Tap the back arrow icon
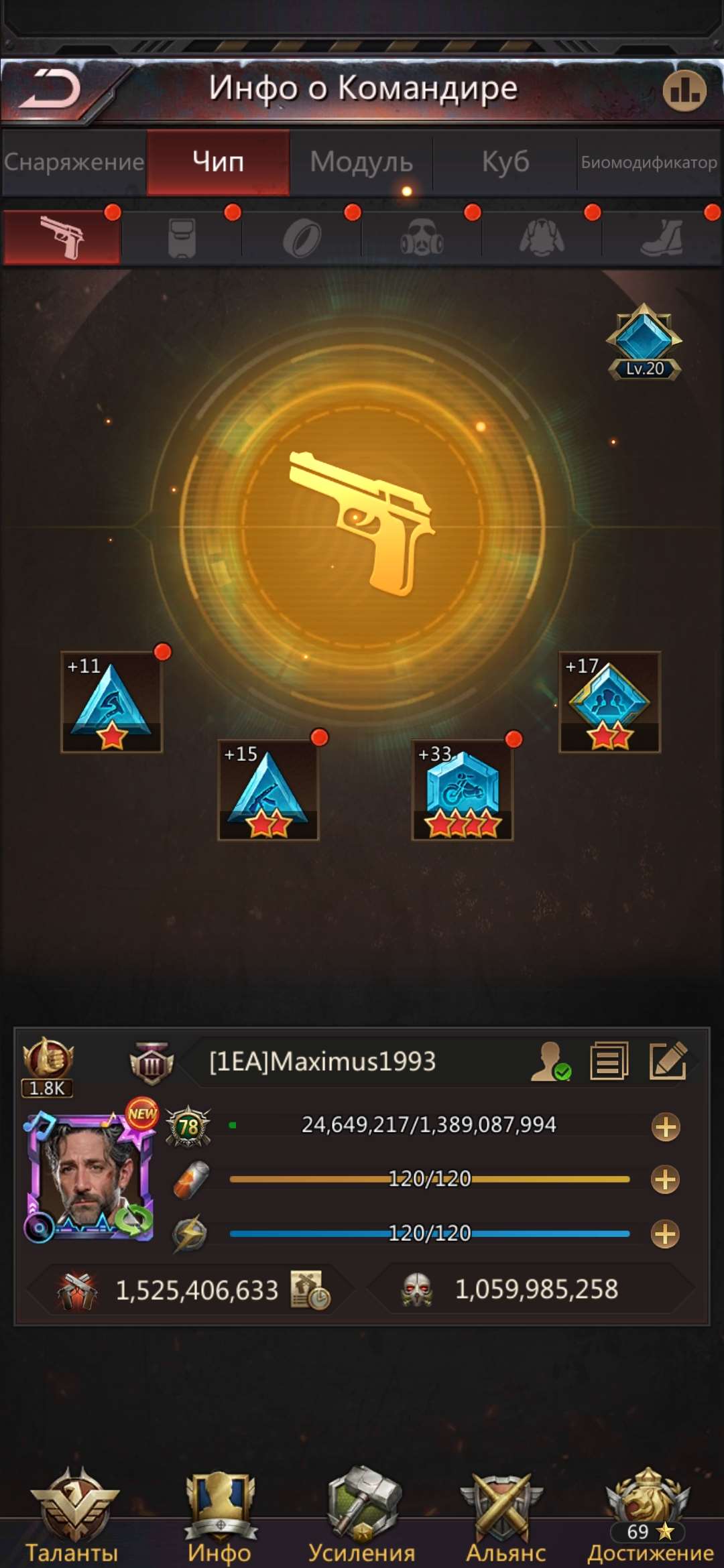The width and height of the screenshot is (724, 1568). click(50, 89)
